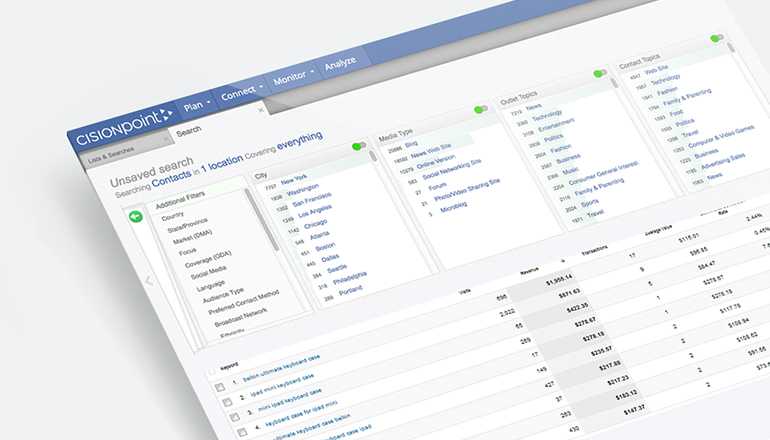Viewport: 770px width, 440px height.
Task: Select Microblog media type
Action: point(453,208)
